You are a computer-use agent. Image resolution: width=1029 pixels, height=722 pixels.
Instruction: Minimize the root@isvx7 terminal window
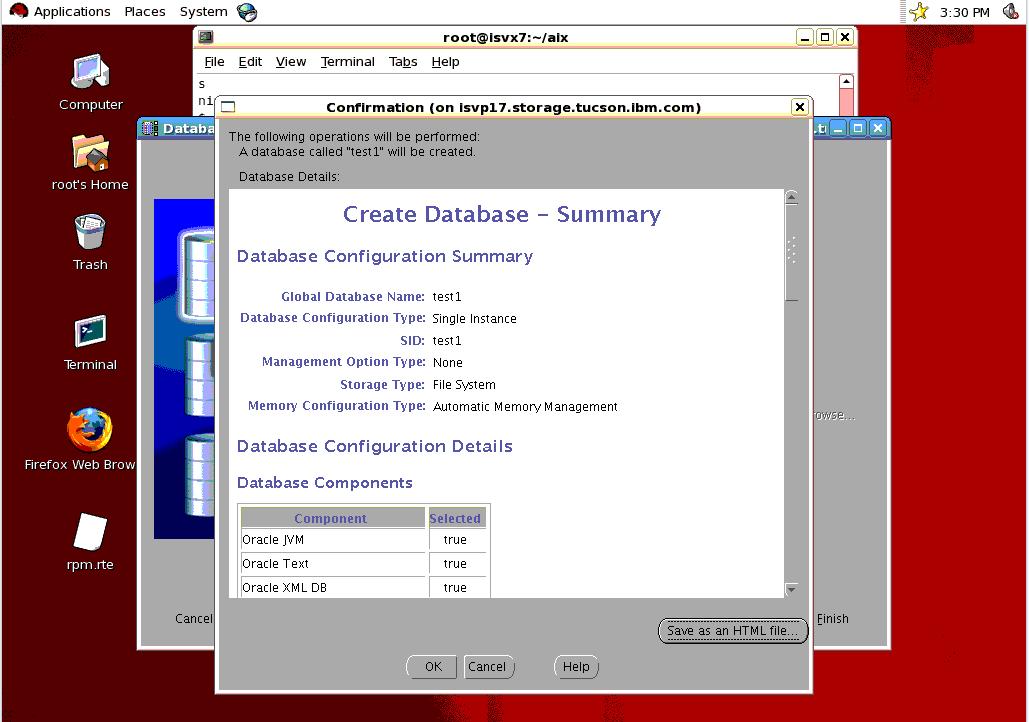pyautogui.click(x=805, y=37)
